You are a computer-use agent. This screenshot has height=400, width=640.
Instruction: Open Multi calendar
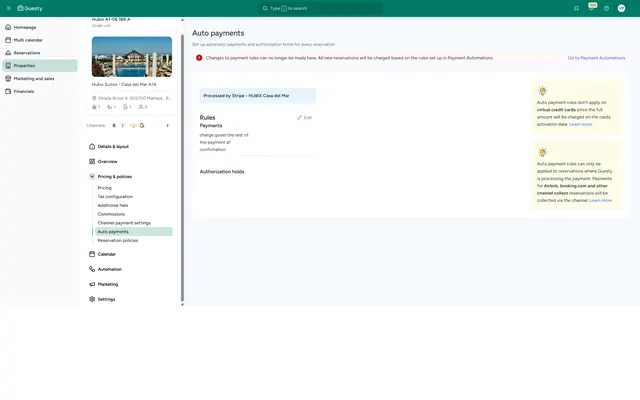pos(28,40)
